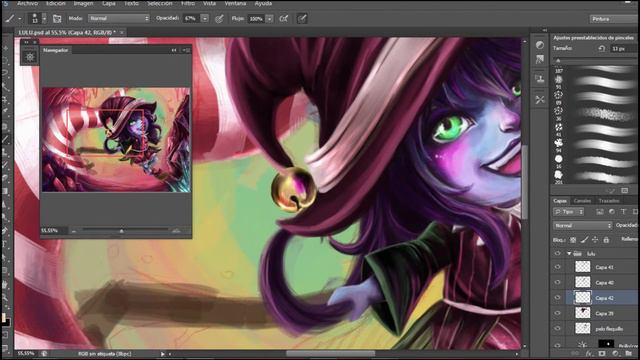This screenshot has height=360, width=640.
Task: Filter layers by adjustment layers icon
Action: click(x=611, y=212)
